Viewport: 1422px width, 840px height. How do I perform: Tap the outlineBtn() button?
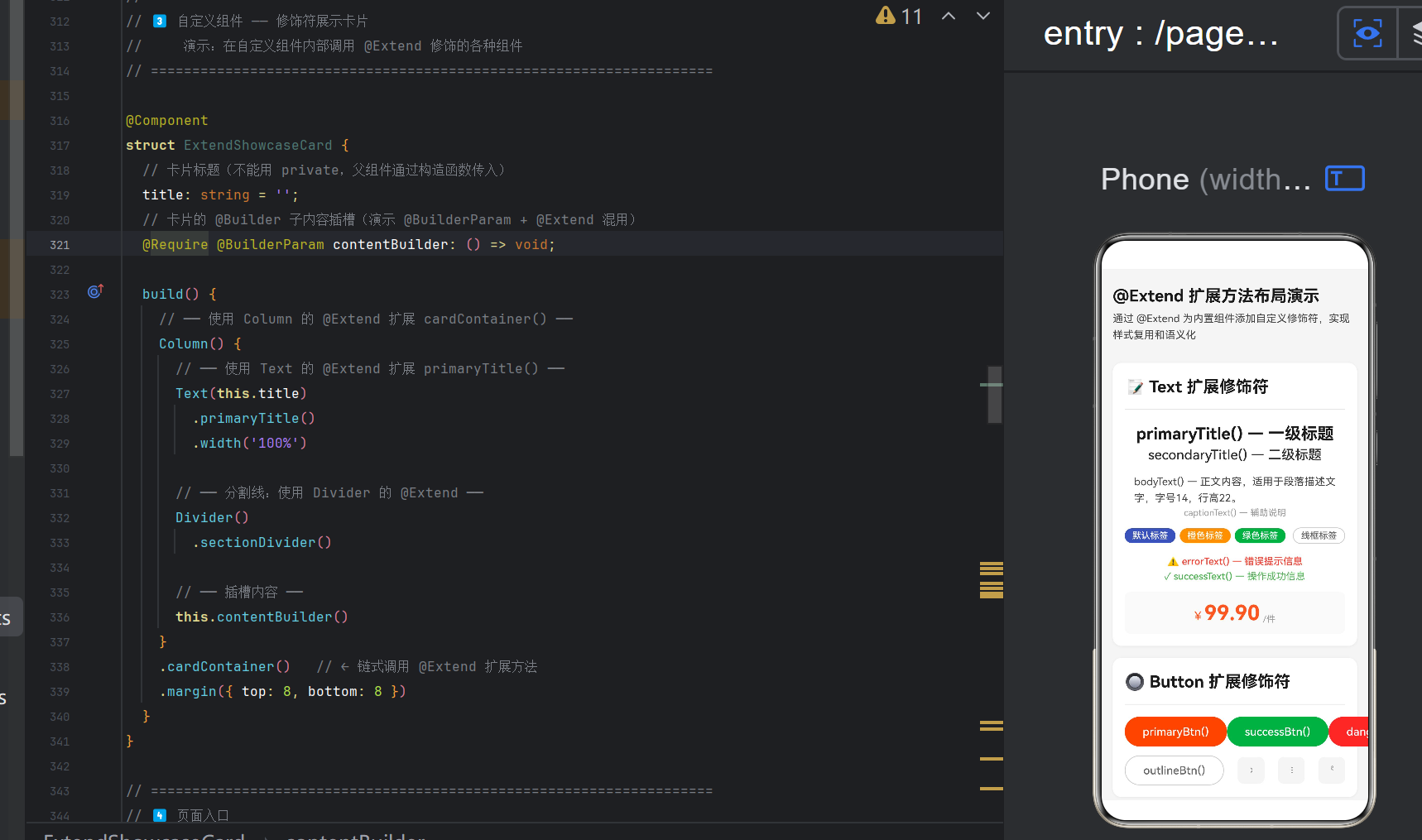pyautogui.click(x=1174, y=770)
